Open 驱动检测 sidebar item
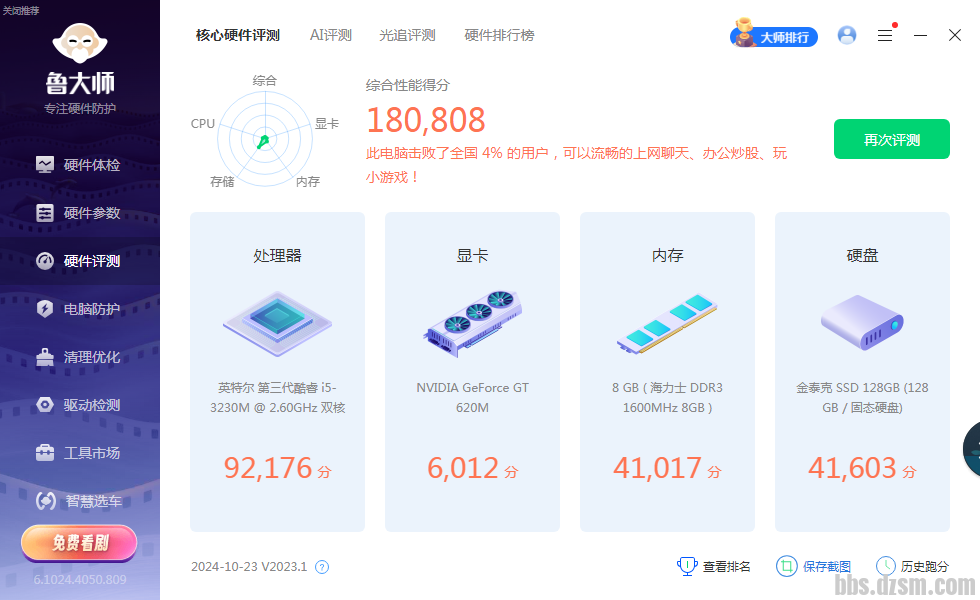 click(80, 405)
